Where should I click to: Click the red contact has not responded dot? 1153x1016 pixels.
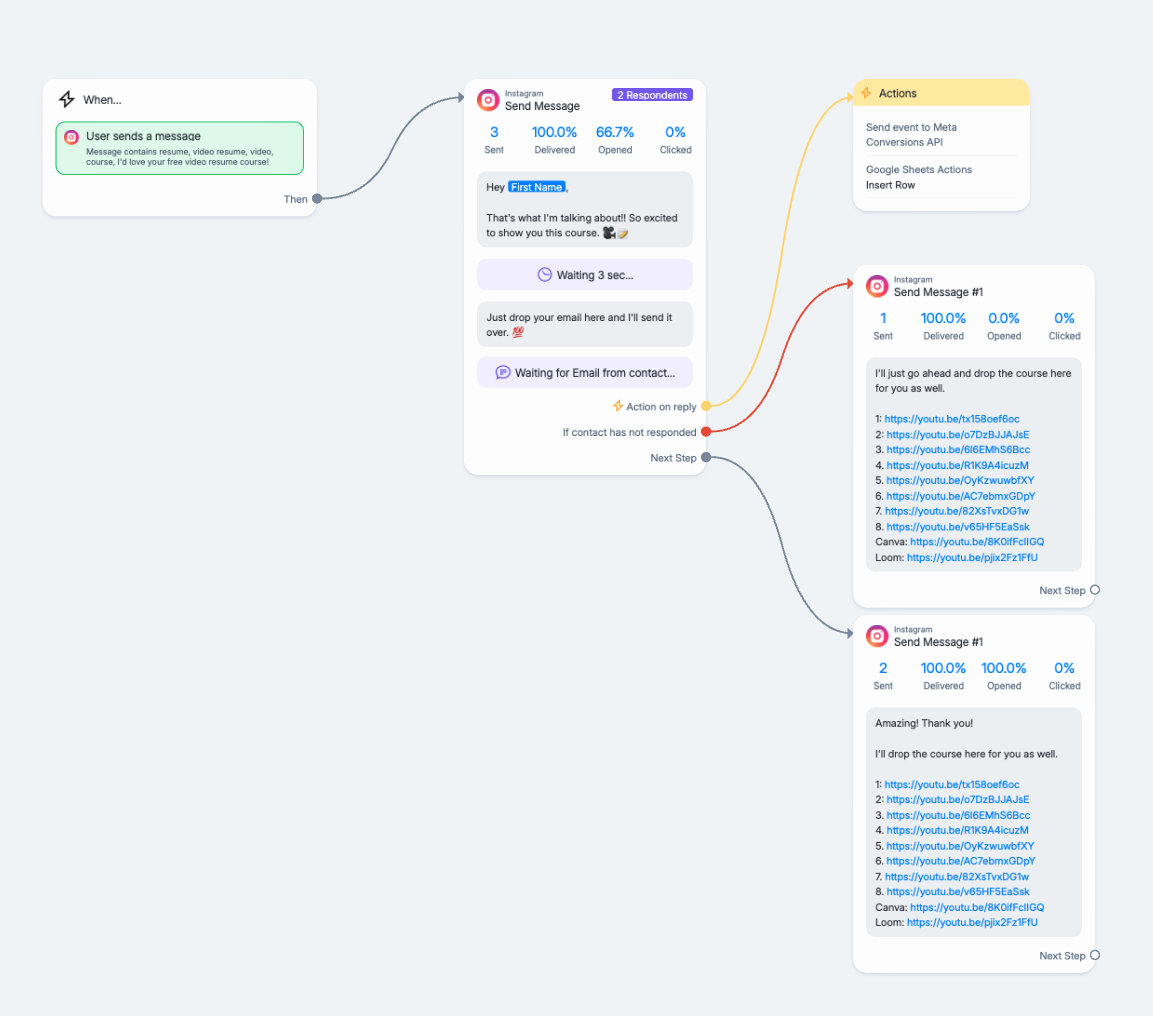coord(706,432)
